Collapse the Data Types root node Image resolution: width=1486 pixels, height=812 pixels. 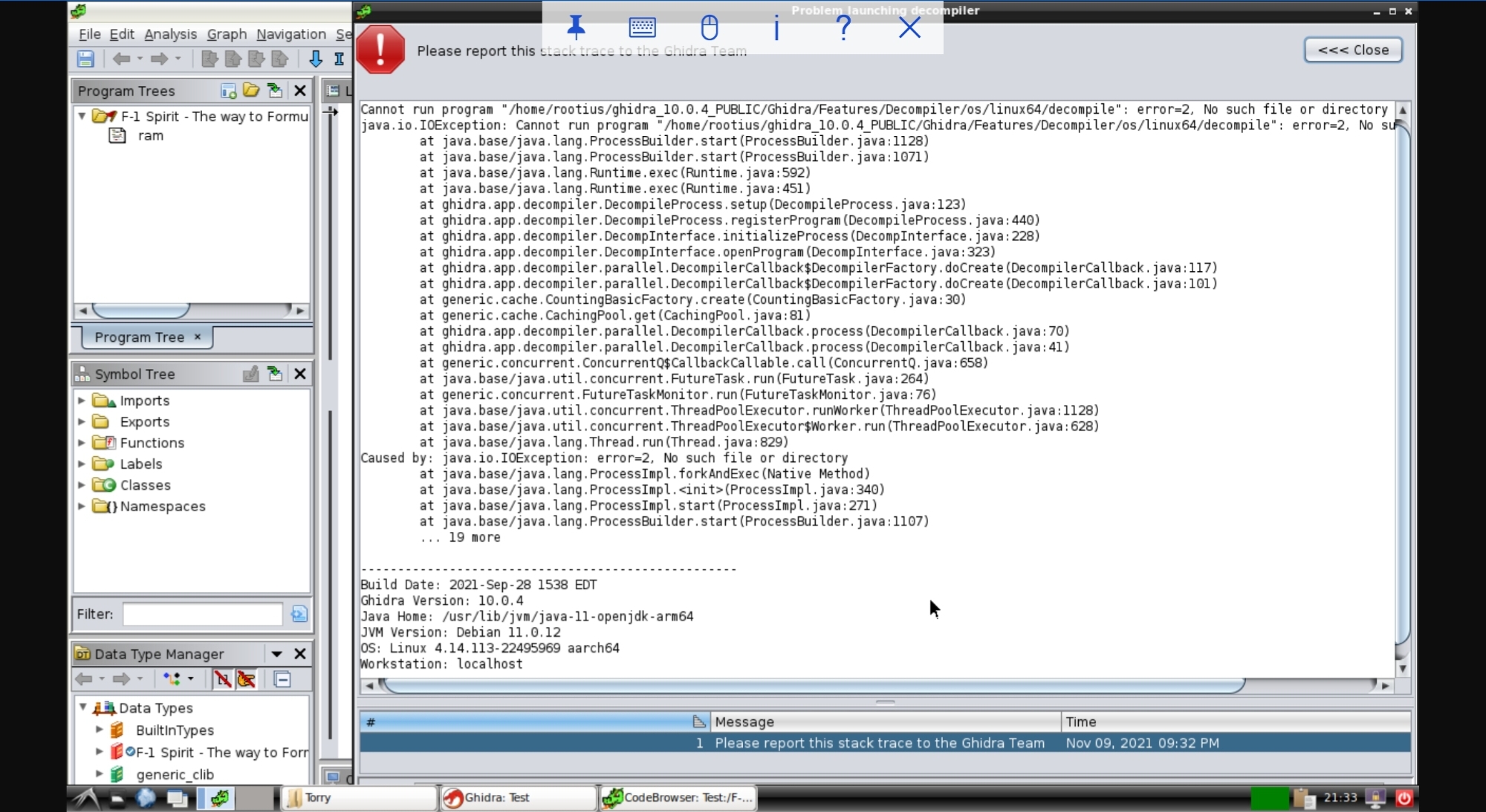(83, 707)
